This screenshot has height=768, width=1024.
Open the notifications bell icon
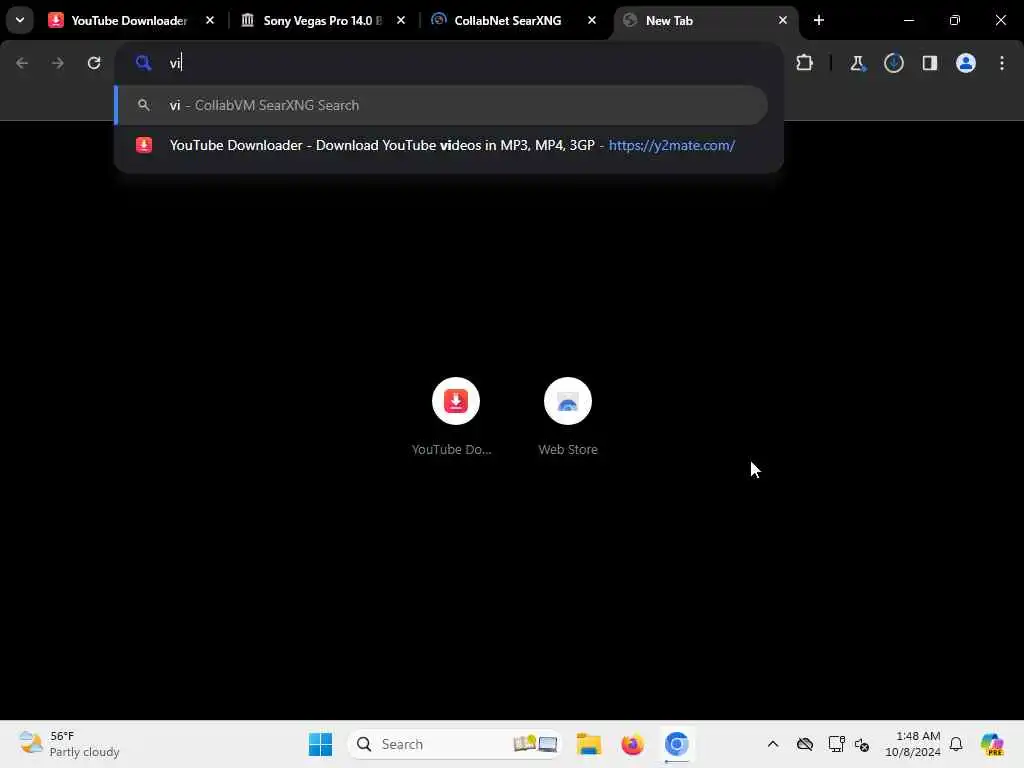956,744
